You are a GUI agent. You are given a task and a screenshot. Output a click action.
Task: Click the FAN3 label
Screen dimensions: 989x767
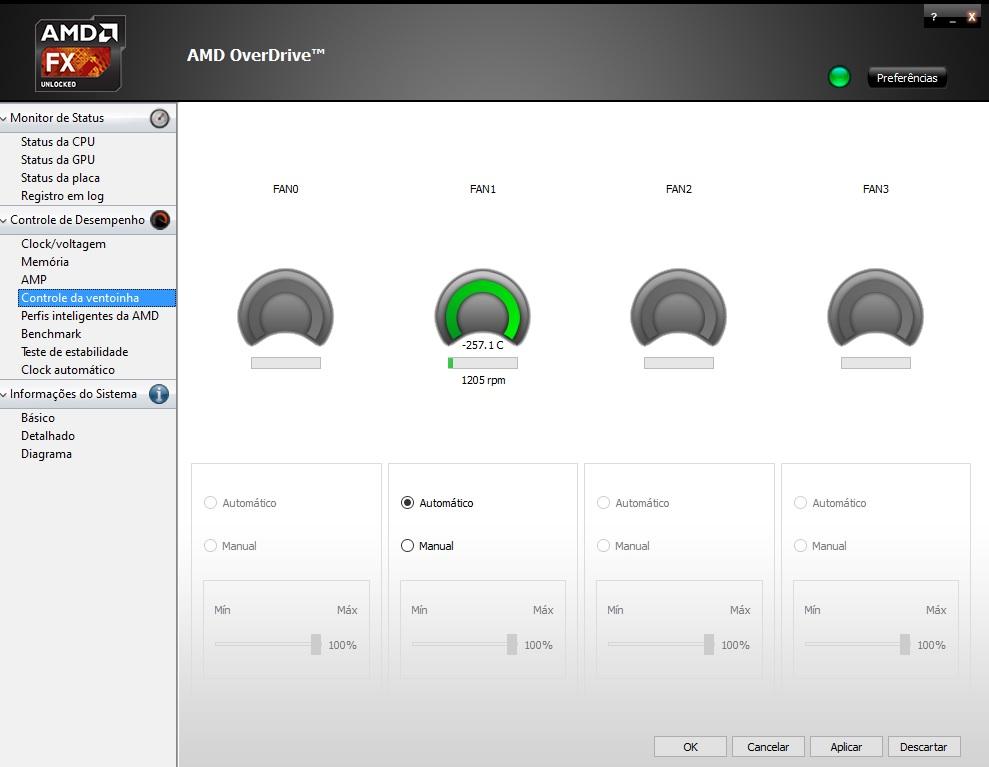pos(875,189)
